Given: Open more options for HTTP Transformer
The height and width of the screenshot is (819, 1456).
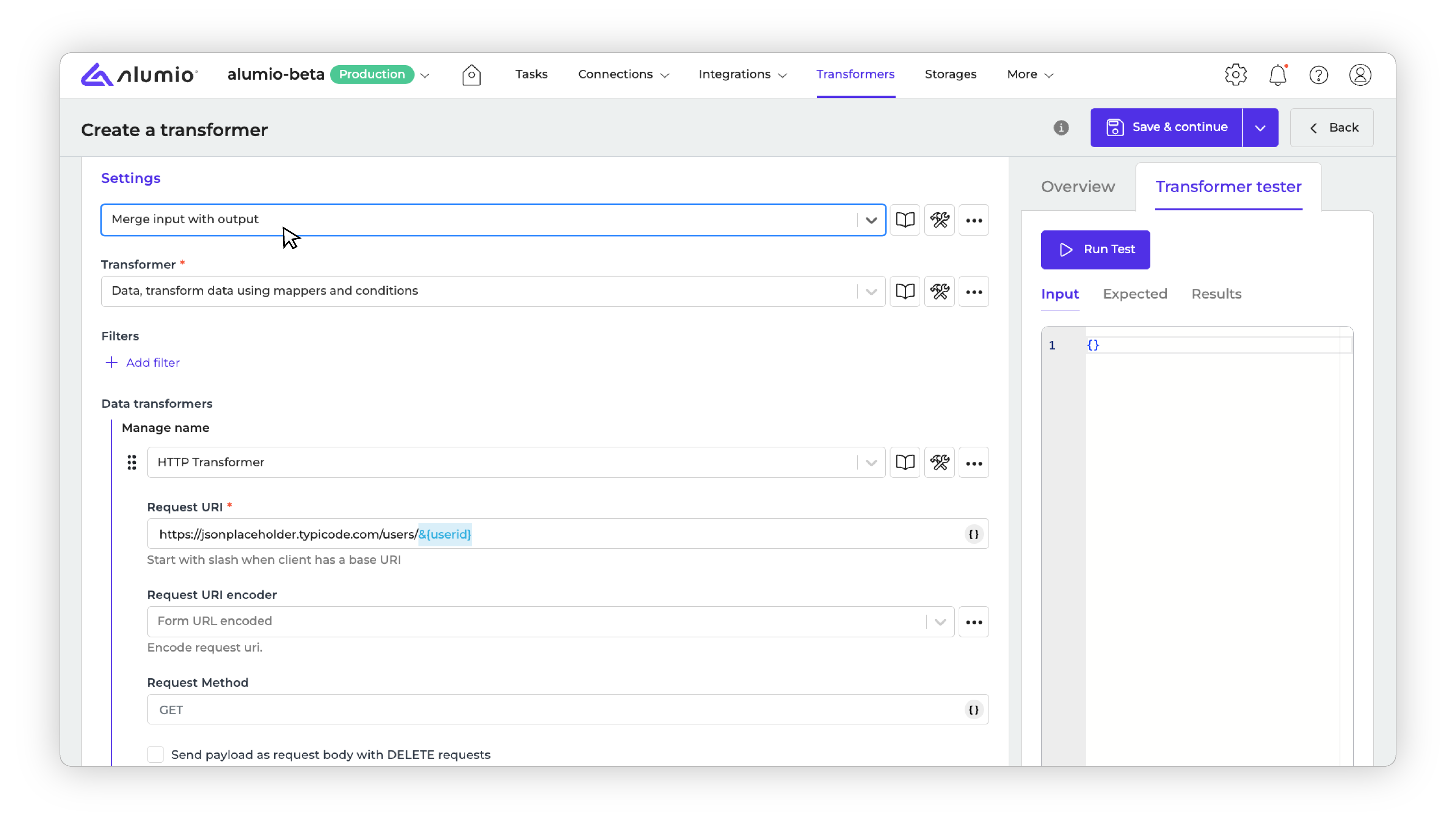Looking at the screenshot, I should [974, 463].
